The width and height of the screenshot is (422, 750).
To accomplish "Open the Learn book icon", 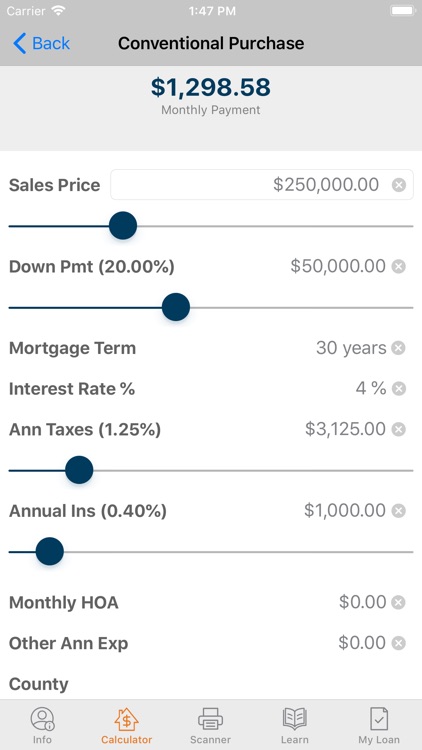I will (x=295, y=719).
